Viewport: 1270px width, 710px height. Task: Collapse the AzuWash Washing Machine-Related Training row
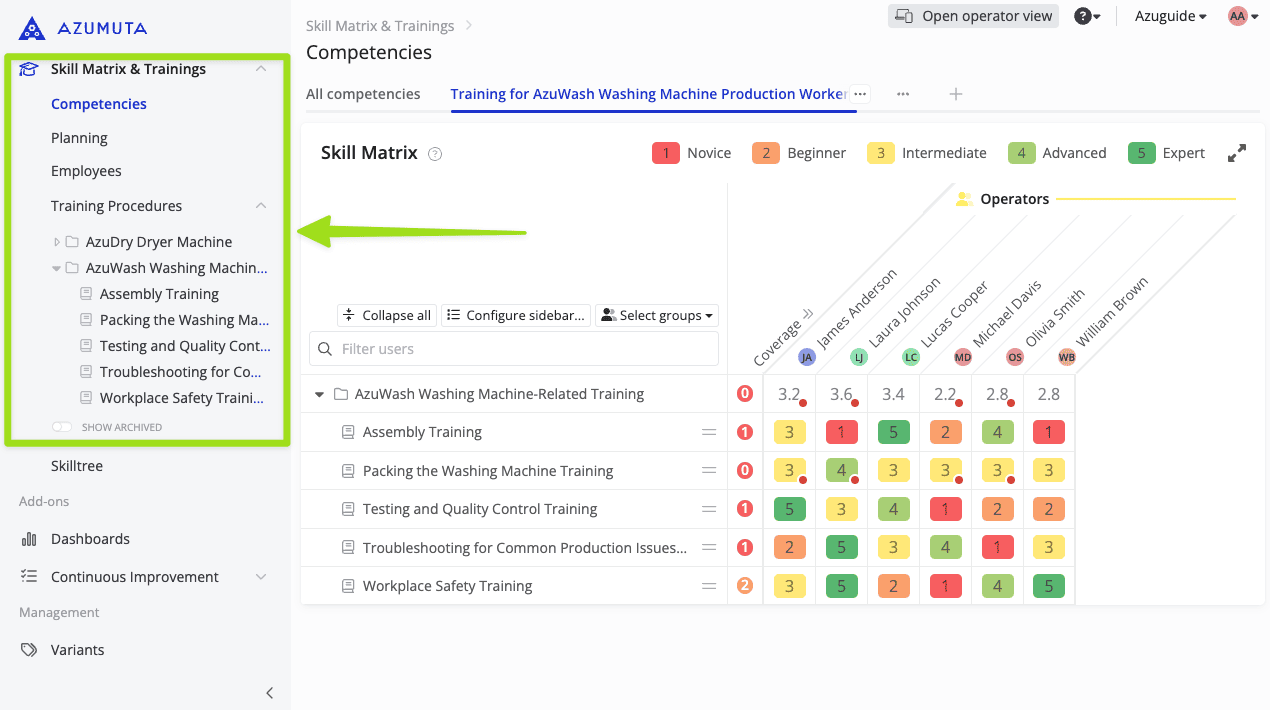(320, 394)
